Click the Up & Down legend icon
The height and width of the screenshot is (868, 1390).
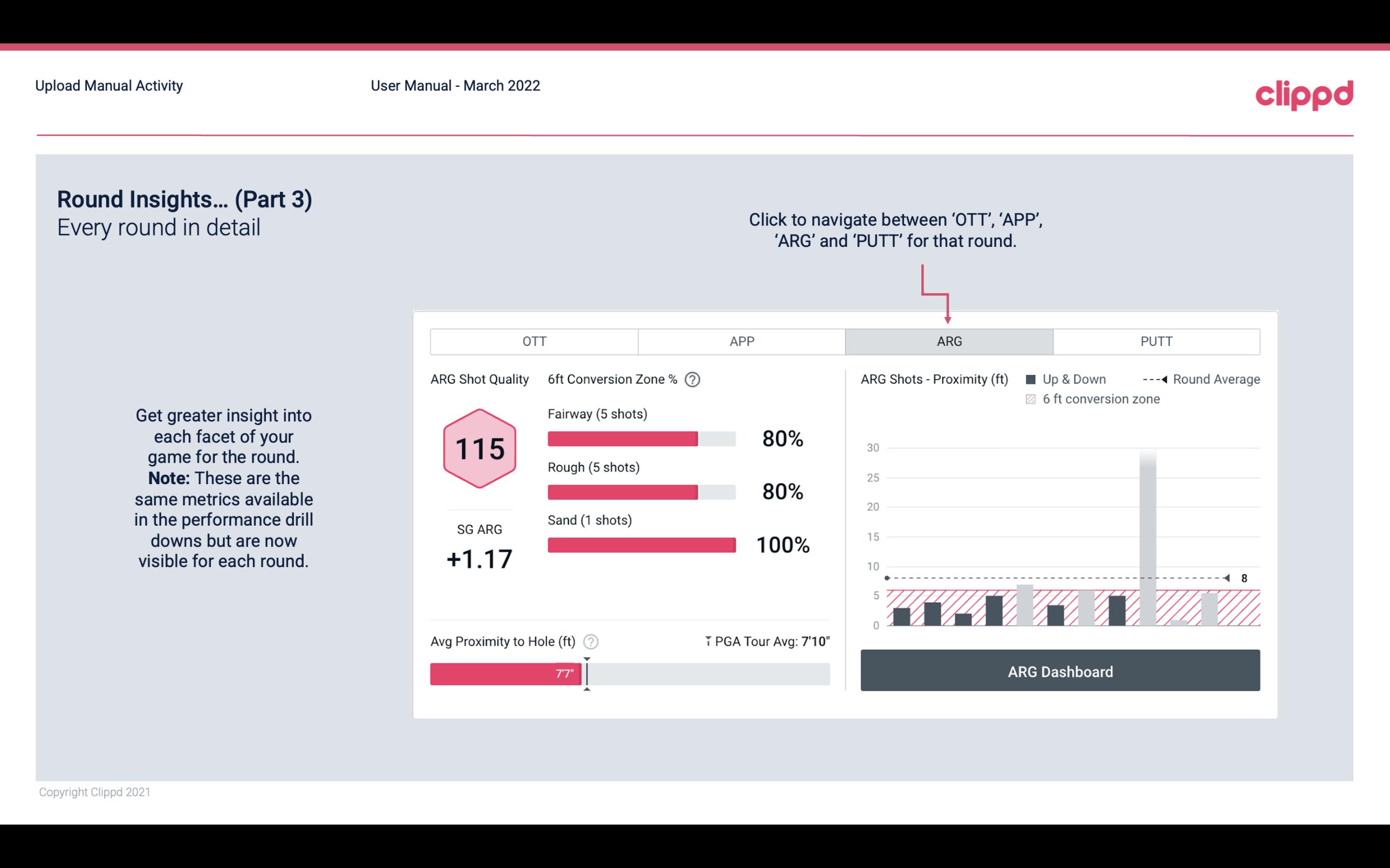tap(1033, 379)
